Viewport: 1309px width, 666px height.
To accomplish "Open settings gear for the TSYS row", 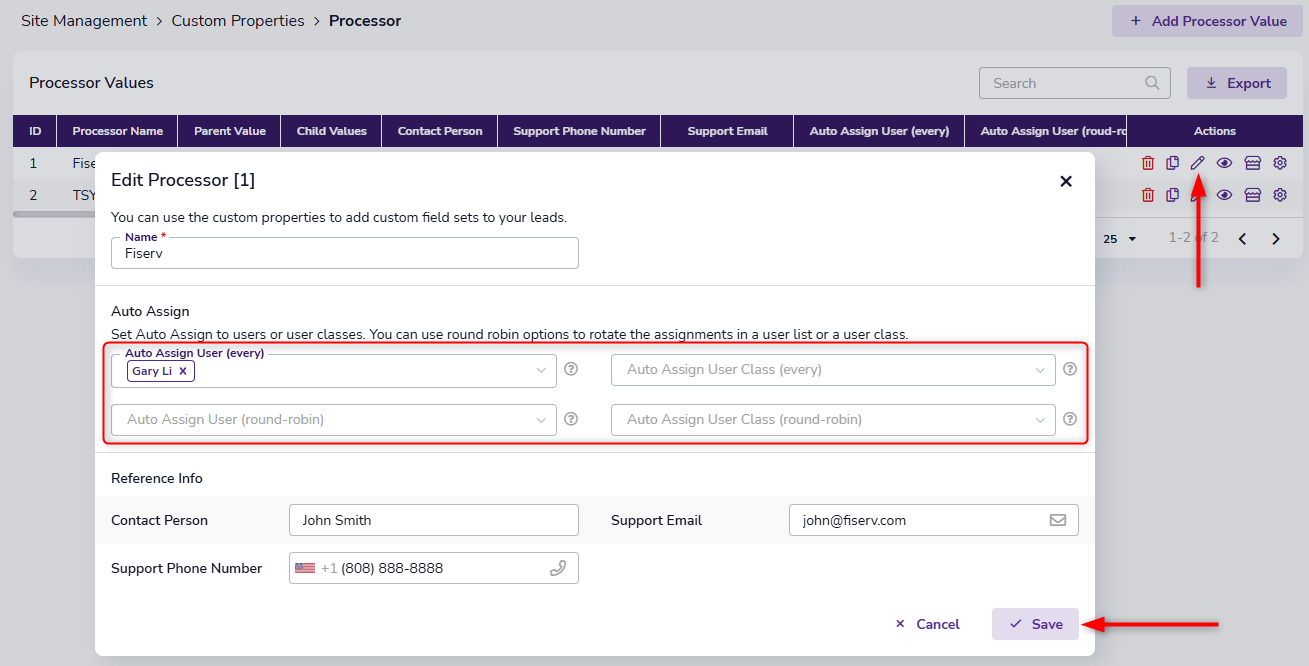I will 1279,195.
